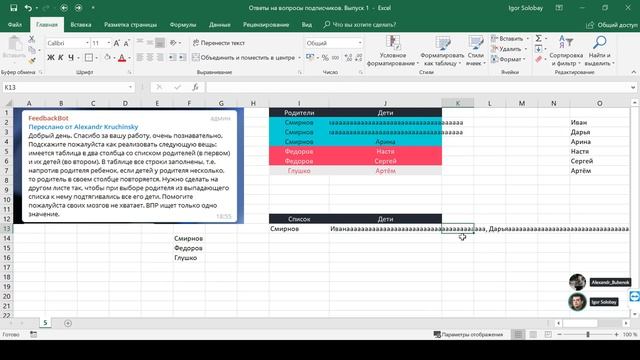Switch to the Рецензирование tab
This screenshot has width=640, height=360.
(266, 25)
